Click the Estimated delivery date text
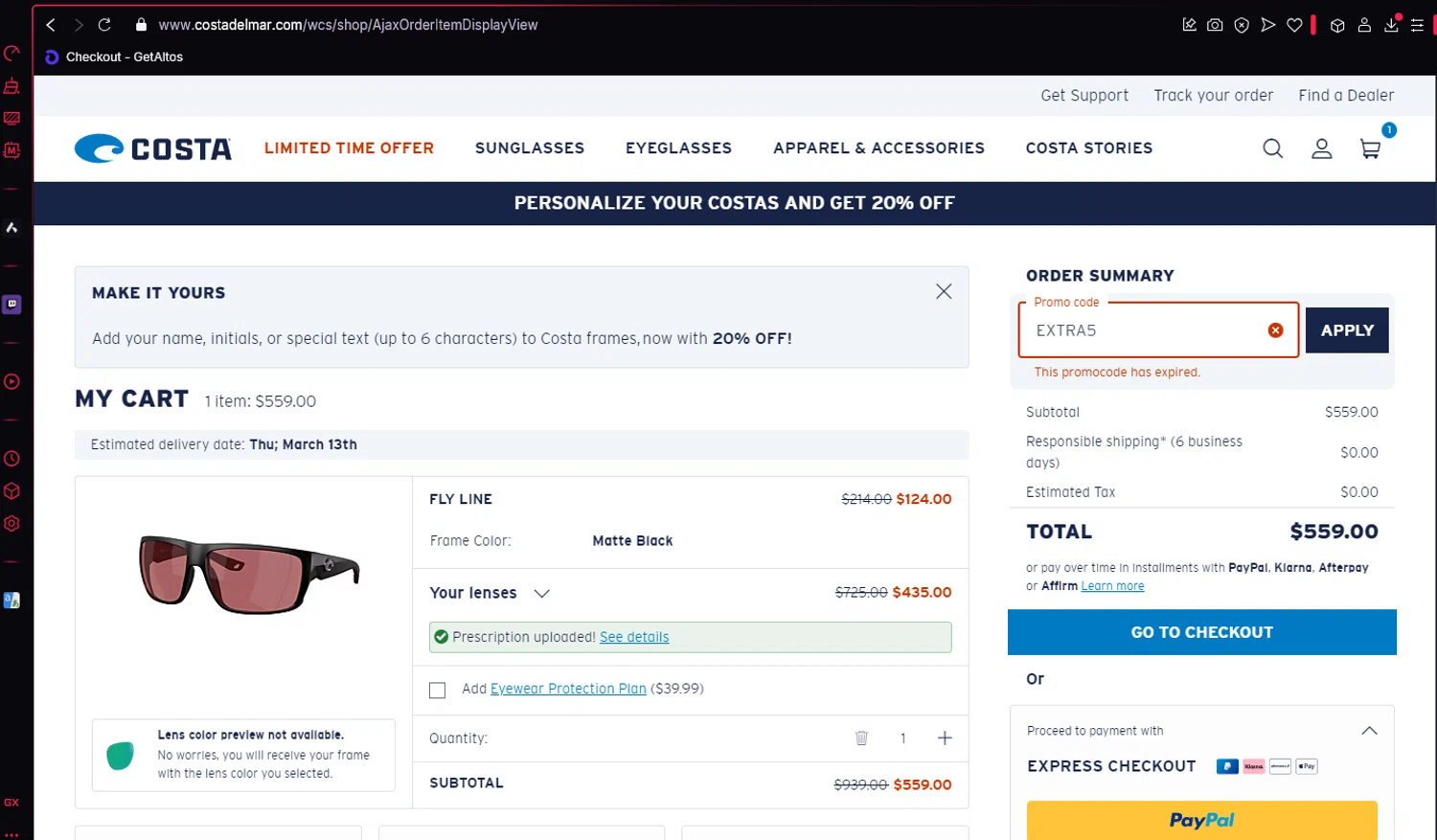 pyautogui.click(x=224, y=444)
